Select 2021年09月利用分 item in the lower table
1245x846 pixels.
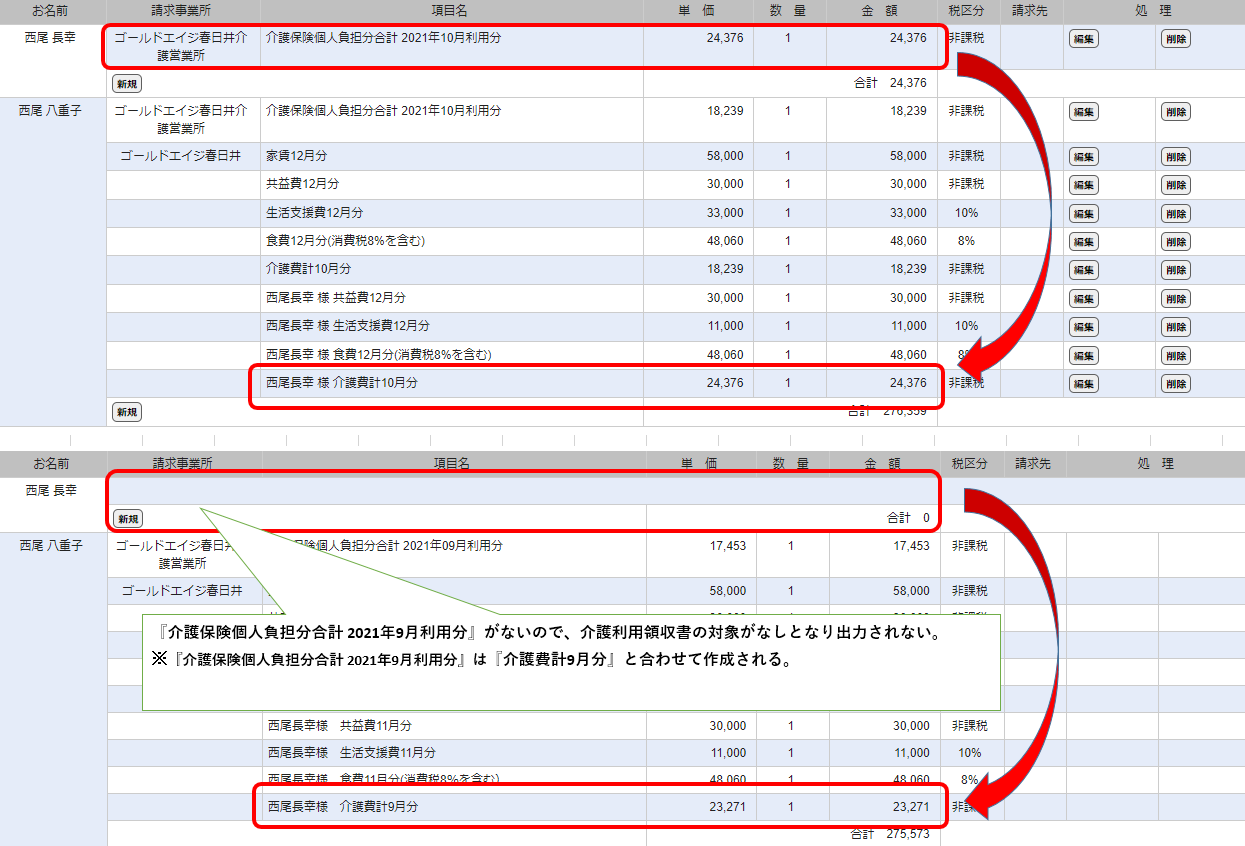coord(400,546)
